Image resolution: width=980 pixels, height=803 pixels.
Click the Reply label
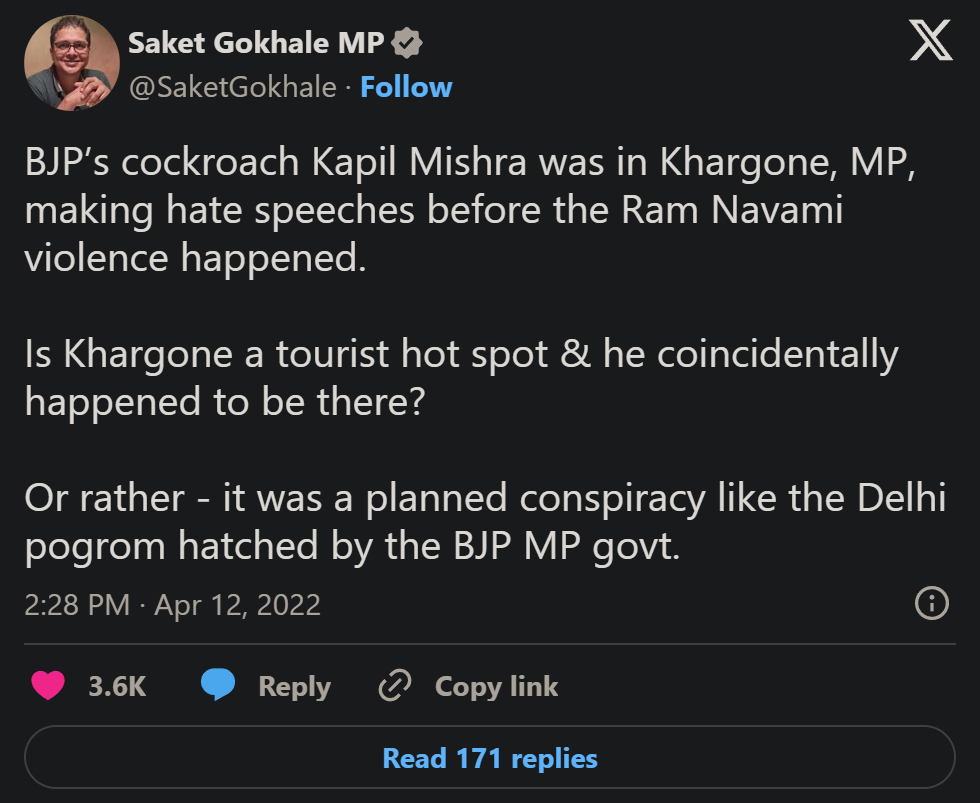click(294, 686)
